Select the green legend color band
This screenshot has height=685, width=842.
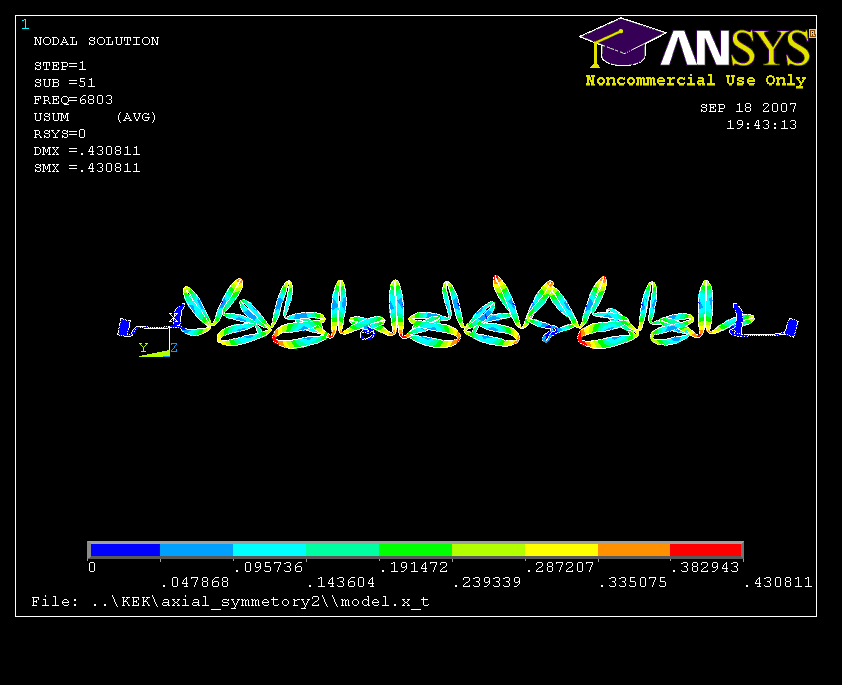(x=415, y=550)
